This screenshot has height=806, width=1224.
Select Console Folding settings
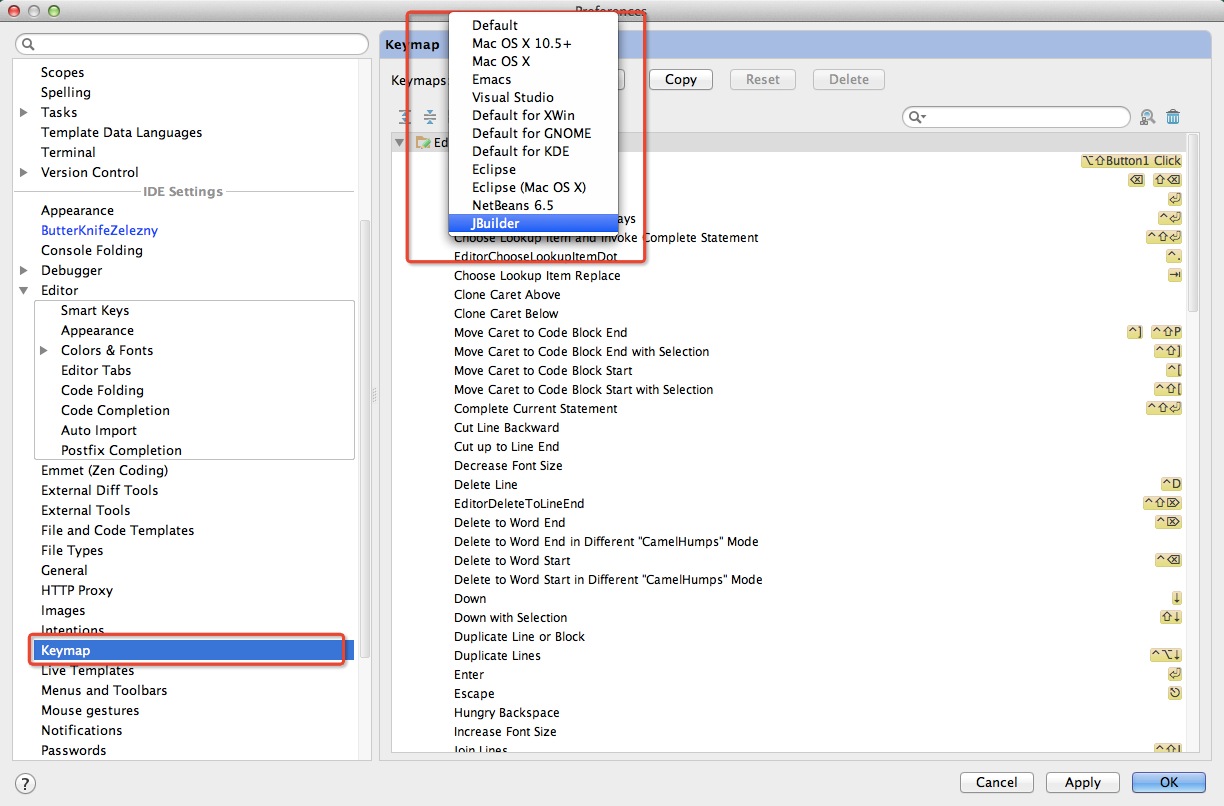[92, 250]
